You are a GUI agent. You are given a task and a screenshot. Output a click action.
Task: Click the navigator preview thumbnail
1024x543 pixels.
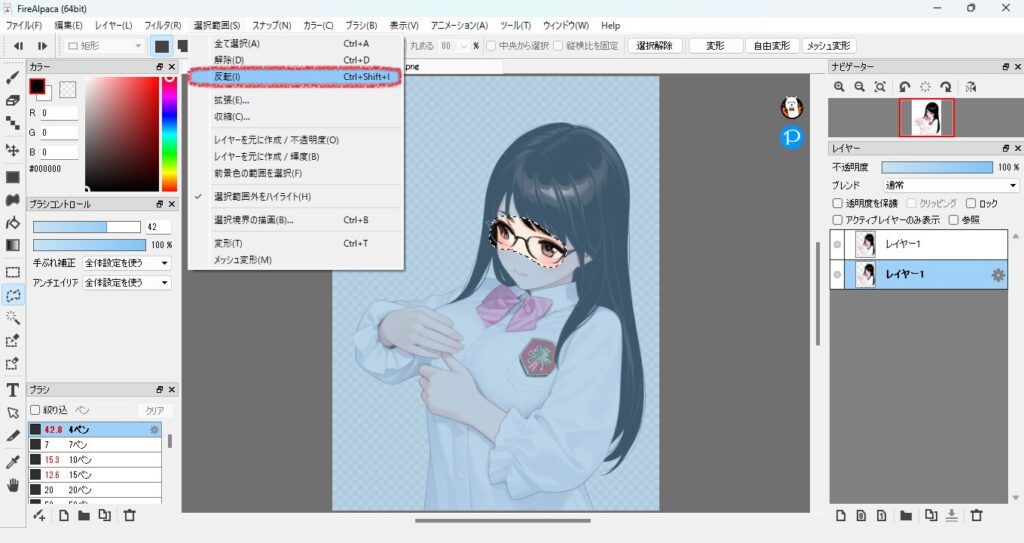coord(927,118)
